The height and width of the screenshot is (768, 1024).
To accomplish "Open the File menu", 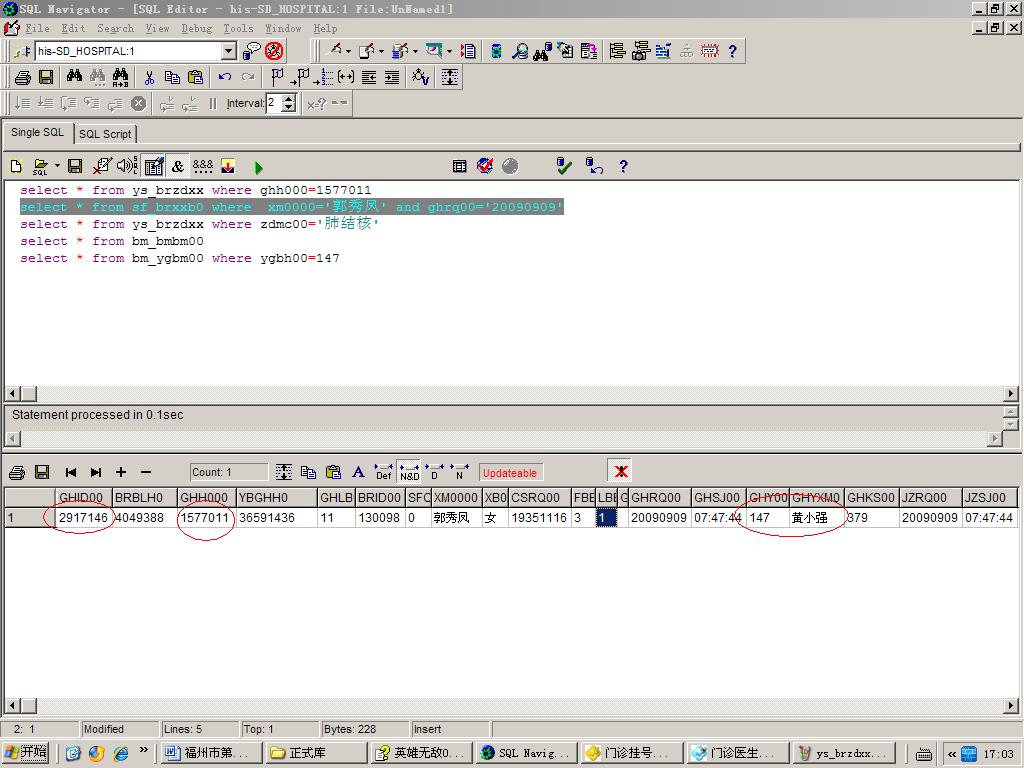I will click(37, 28).
